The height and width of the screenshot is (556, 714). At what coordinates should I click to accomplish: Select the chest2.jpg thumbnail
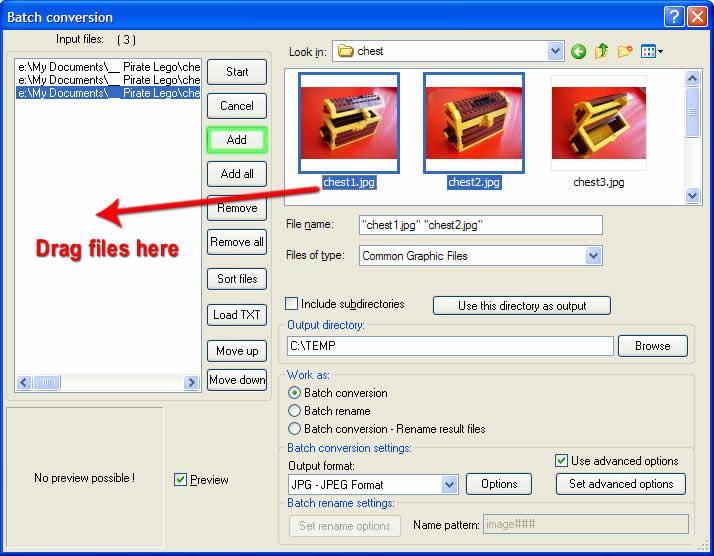(x=474, y=123)
